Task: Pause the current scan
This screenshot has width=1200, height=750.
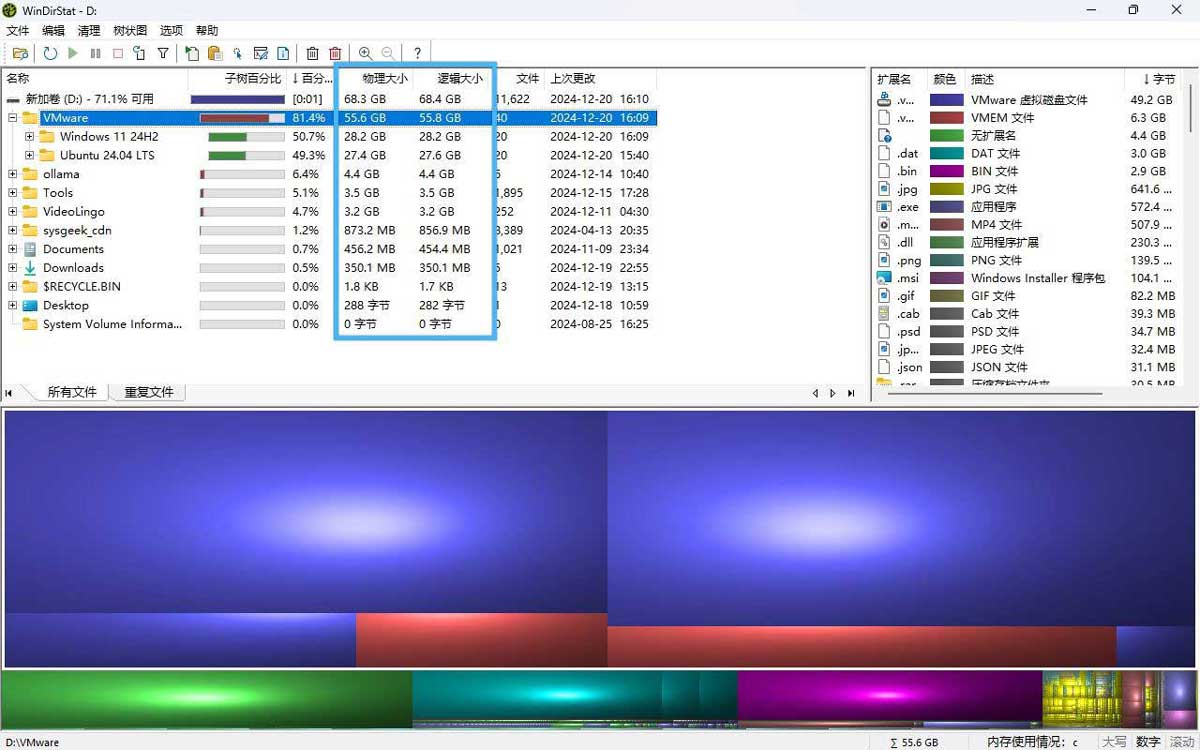Action: coord(95,53)
